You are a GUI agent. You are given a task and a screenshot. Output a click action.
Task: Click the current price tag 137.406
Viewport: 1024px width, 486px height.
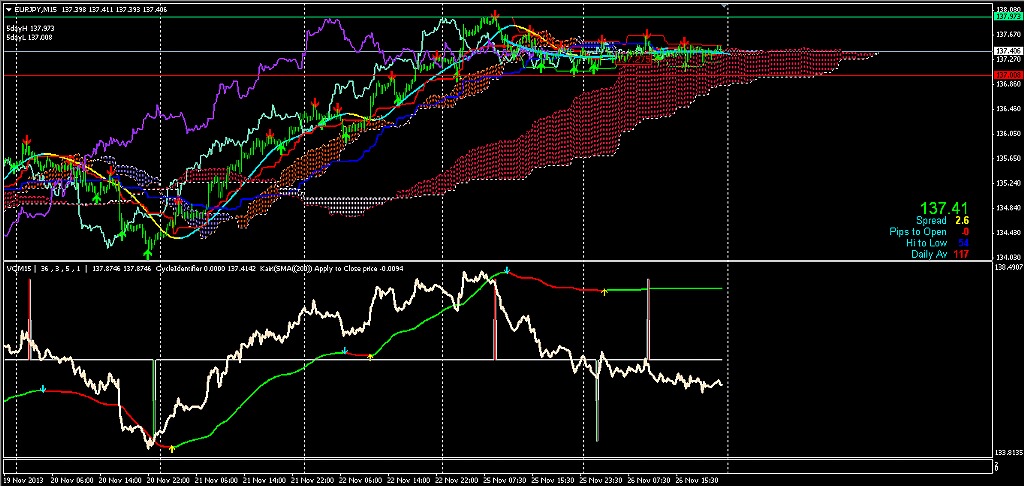click(x=1006, y=50)
